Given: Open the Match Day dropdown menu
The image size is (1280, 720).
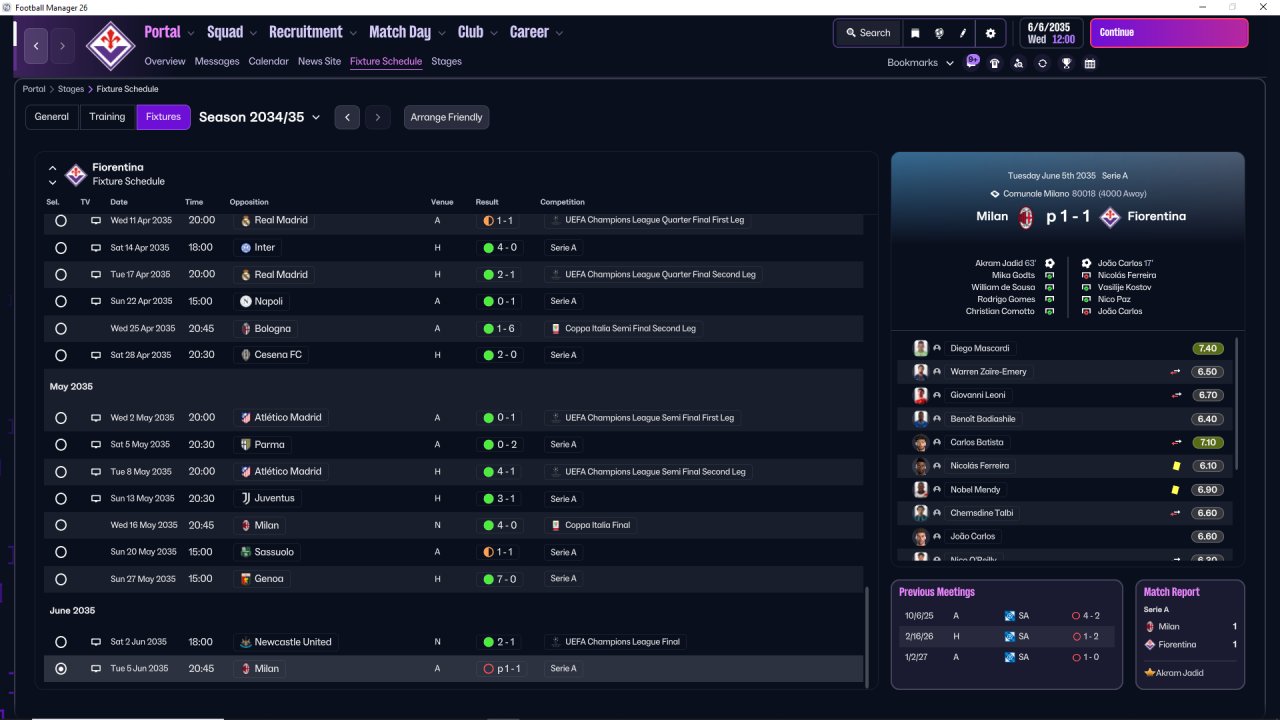Looking at the screenshot, I should 407,32.
